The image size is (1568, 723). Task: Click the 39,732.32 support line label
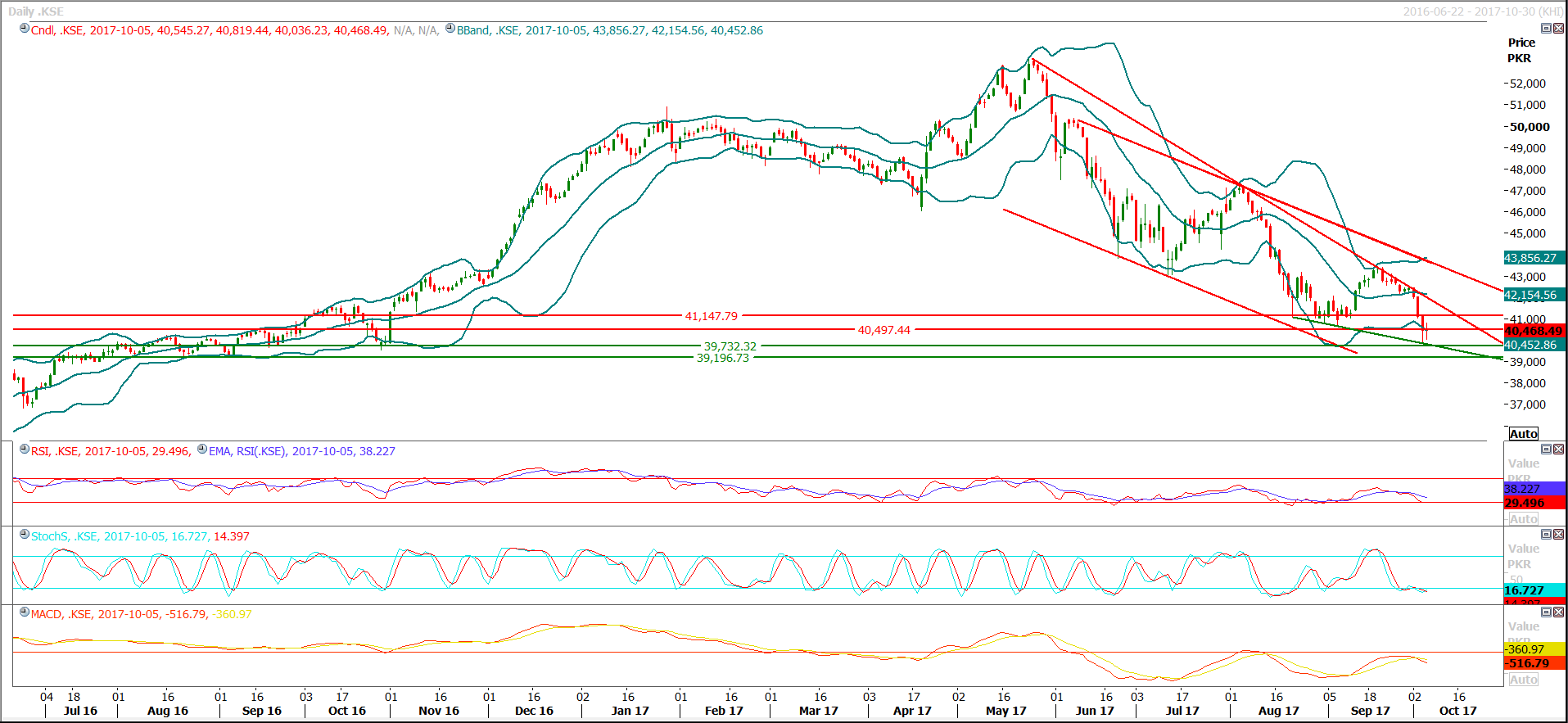tap(730, 346)
